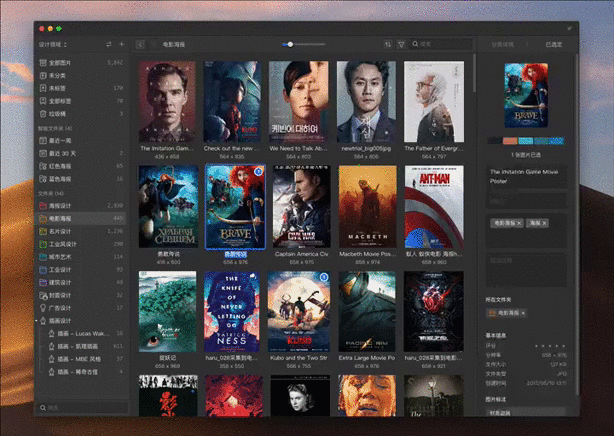Add a new folder with plus icon
The height and width of the screenshot is (436, 614).
(121, 44)
